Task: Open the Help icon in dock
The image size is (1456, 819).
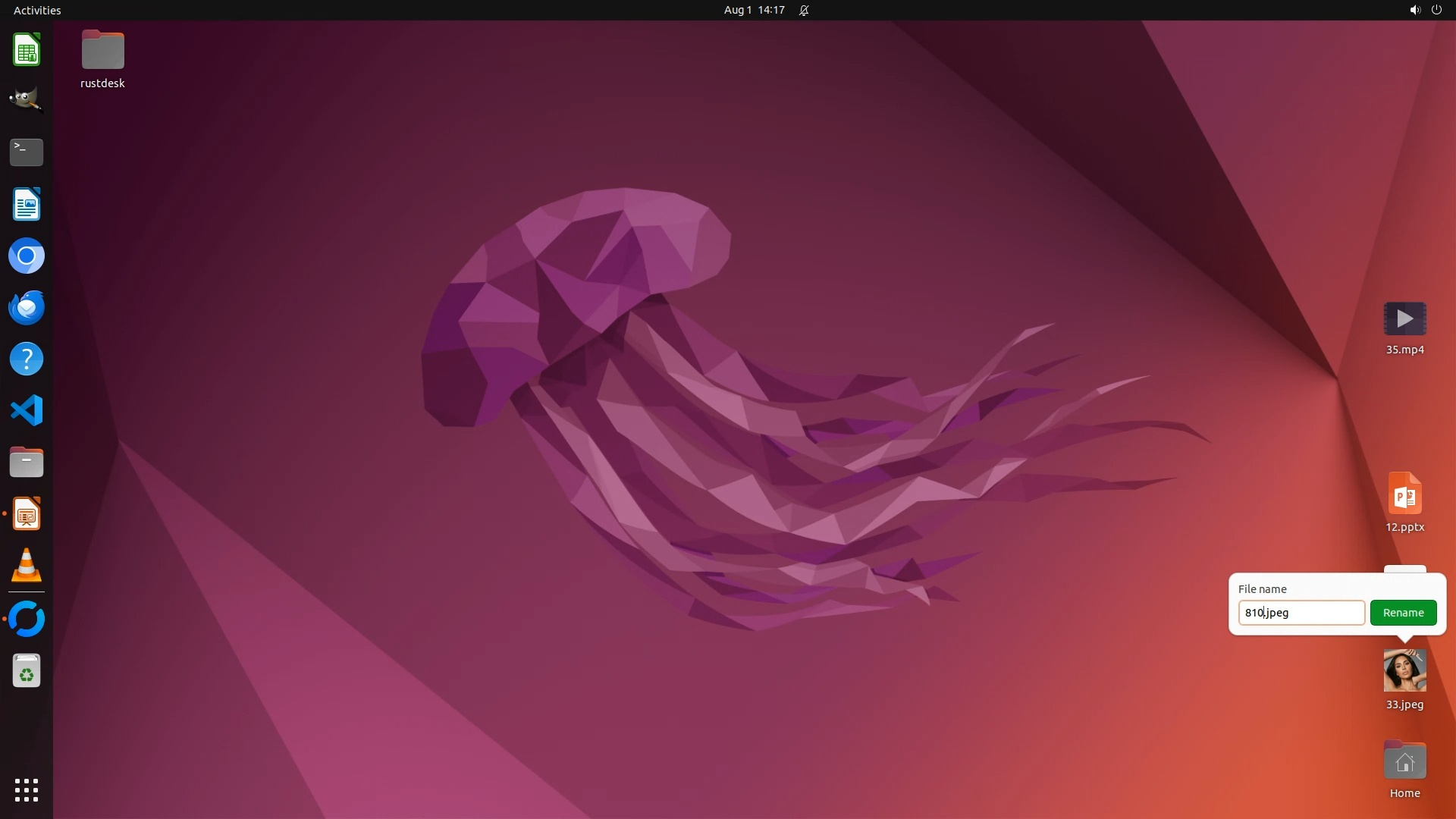Action: point(27,359)
